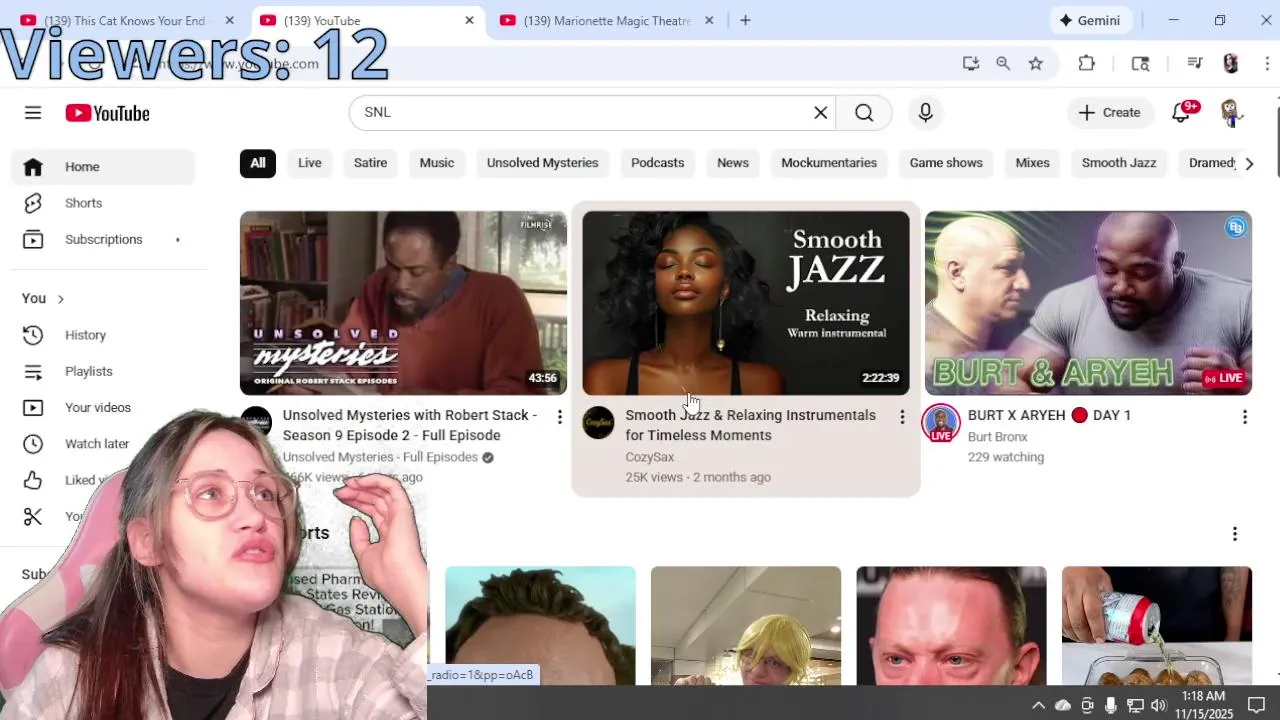
Task: Select the News filter chip
Action: [x=733, y=163]
